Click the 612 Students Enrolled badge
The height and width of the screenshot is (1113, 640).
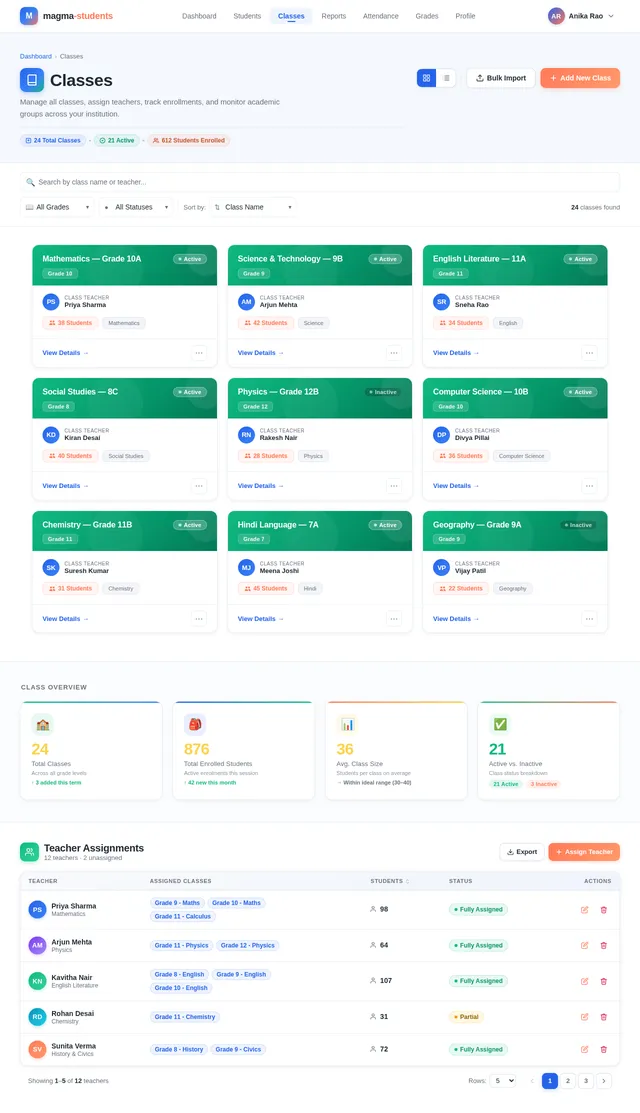point(189,141)
